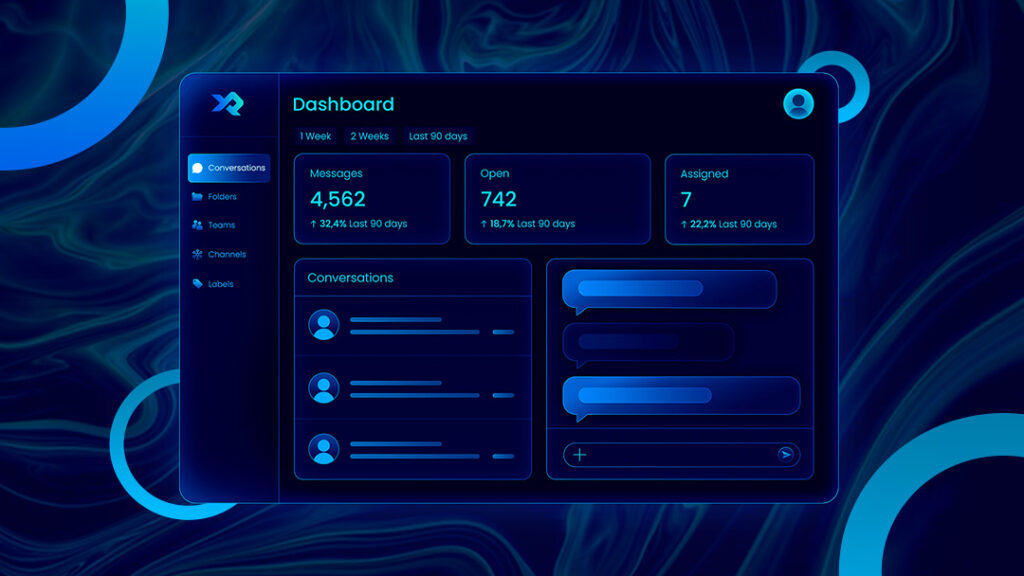The height and width of the screenshot is (576, 1024).
Task: Select the first conversation's avatar
Action: [323, 325]
